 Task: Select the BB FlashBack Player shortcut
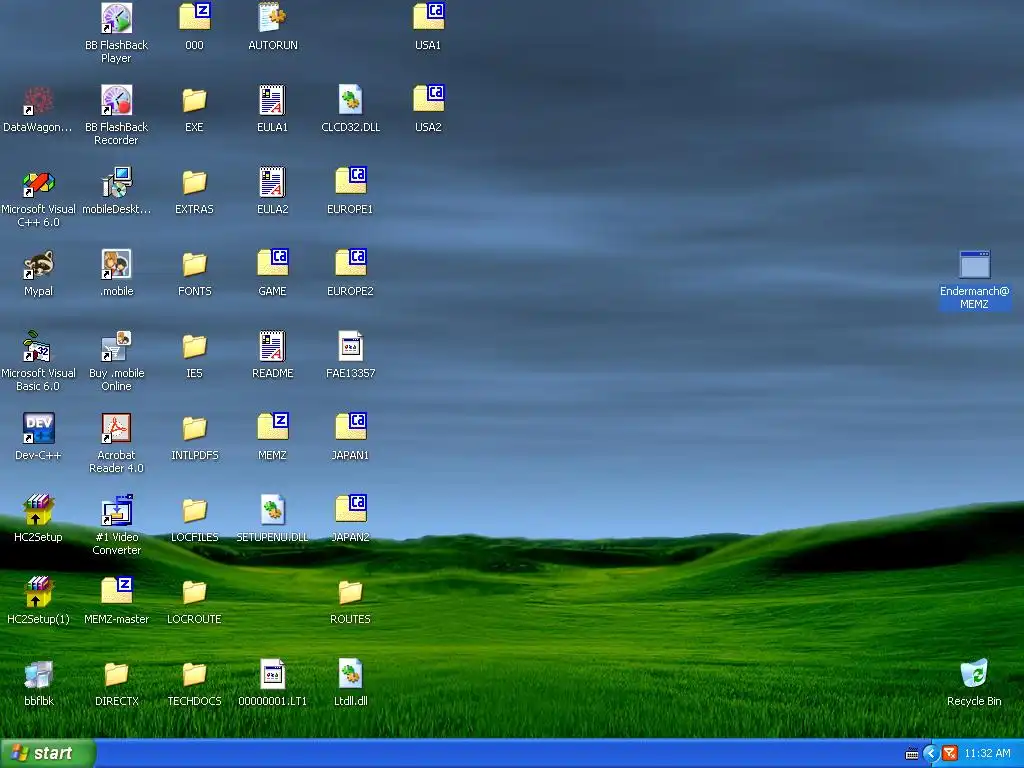116,18
